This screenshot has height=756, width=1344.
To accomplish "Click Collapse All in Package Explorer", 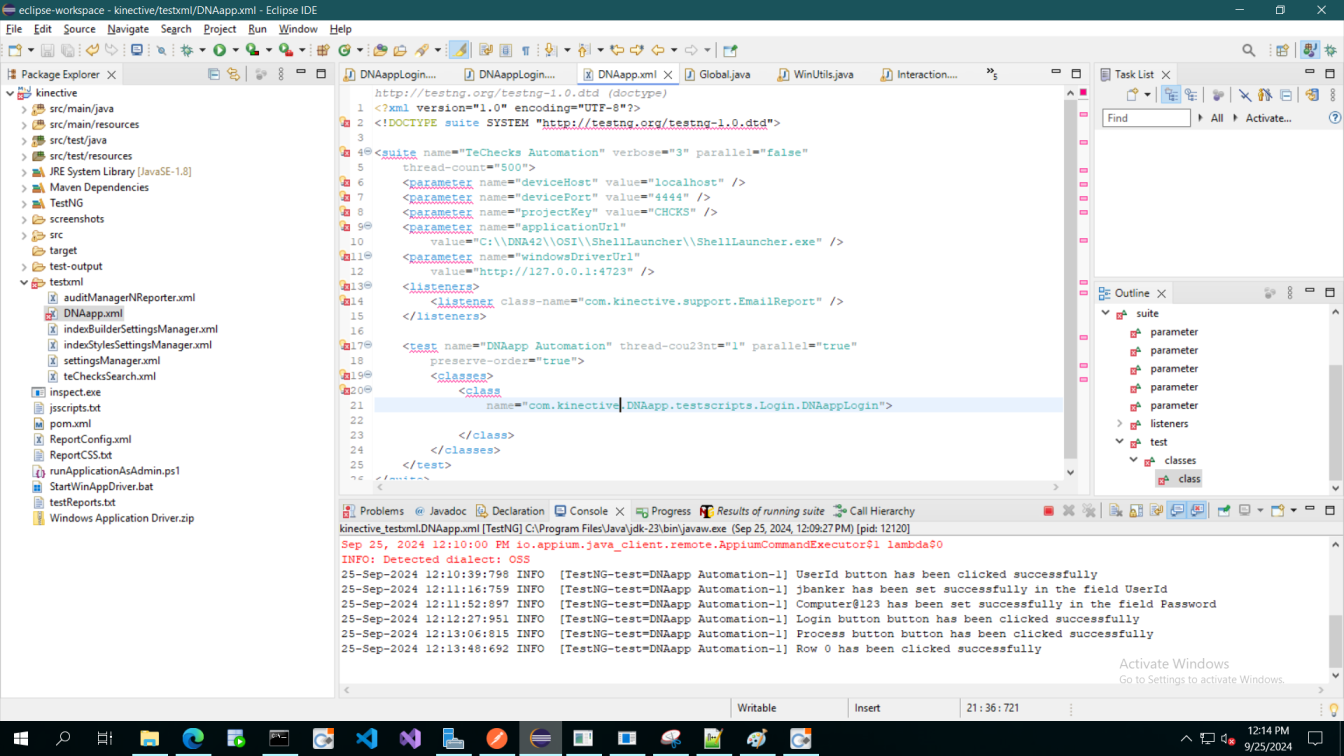I will tap(214, 74).
